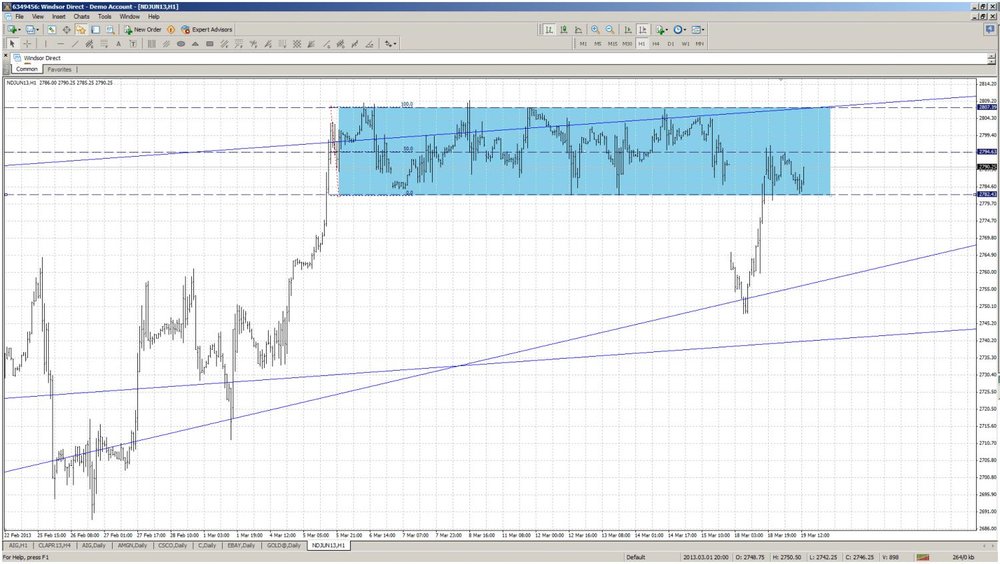Select the Equidistant Channel tool
The width and height of the screenshot is (1000, 564).
(89, 44)
